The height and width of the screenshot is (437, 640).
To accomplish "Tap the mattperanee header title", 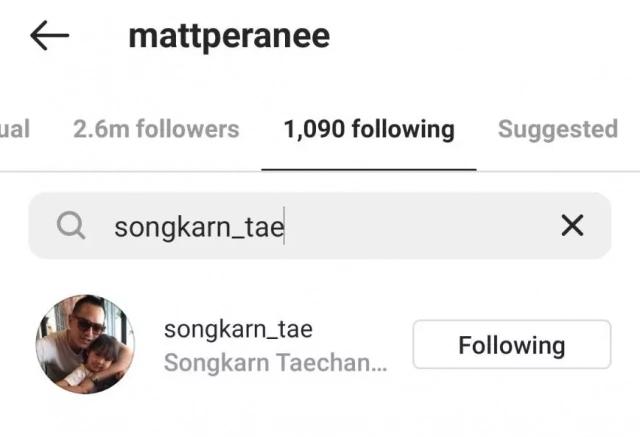I will 229,37.
